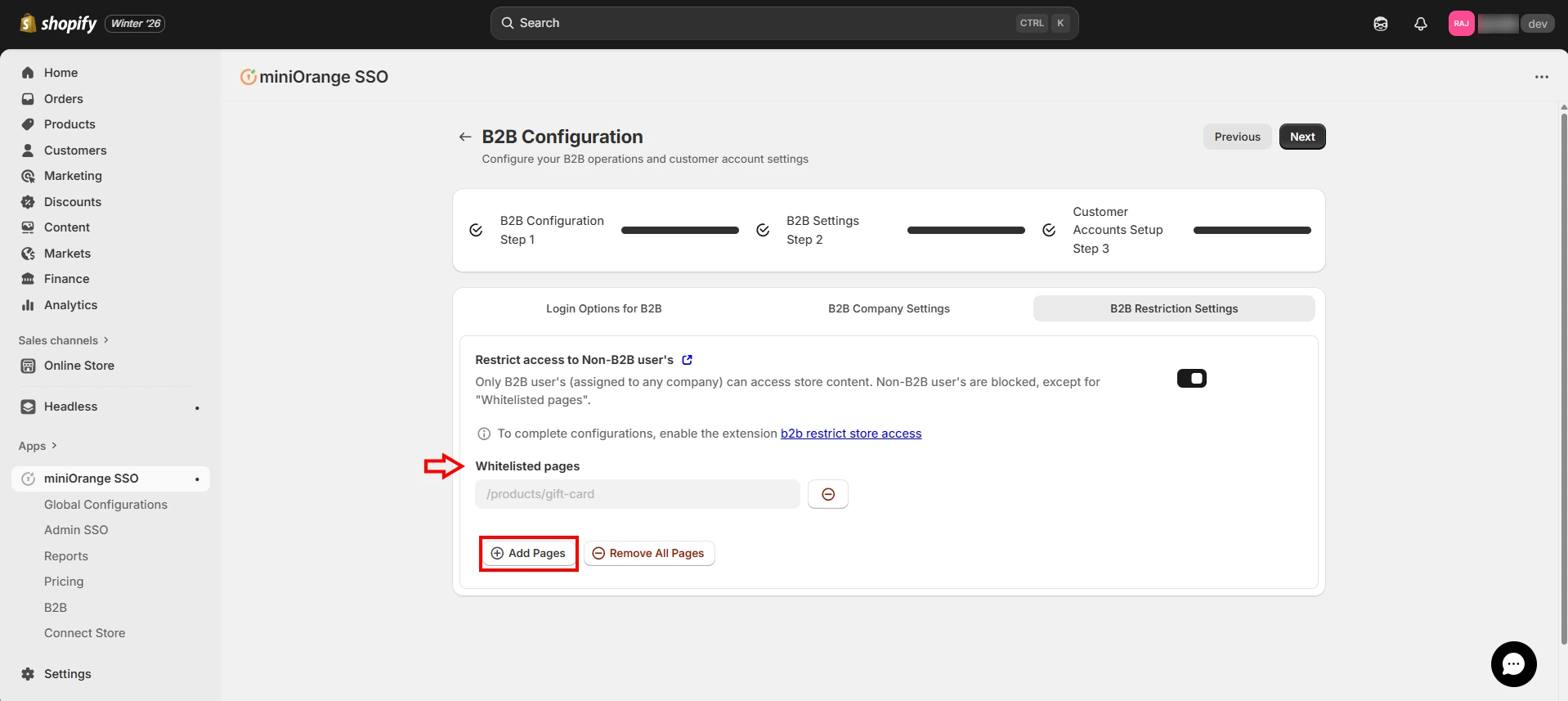Viewport: 1568px width, 701px height.
Task: Click the Settings gear icon
Action: pos(28,674)
